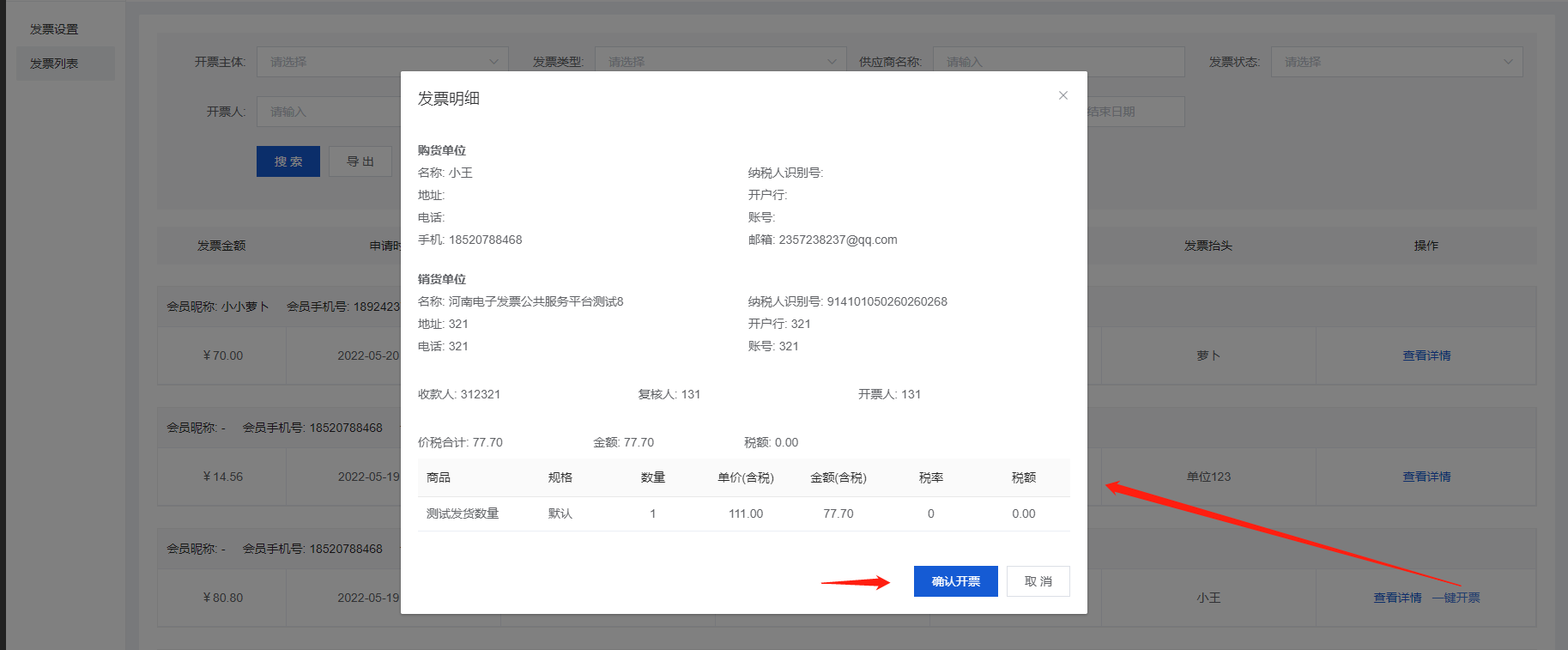This screenshot has height=650, width=1568.
Task: Close the 发票明细 dialog with X icon
Action: point(1062,95)
